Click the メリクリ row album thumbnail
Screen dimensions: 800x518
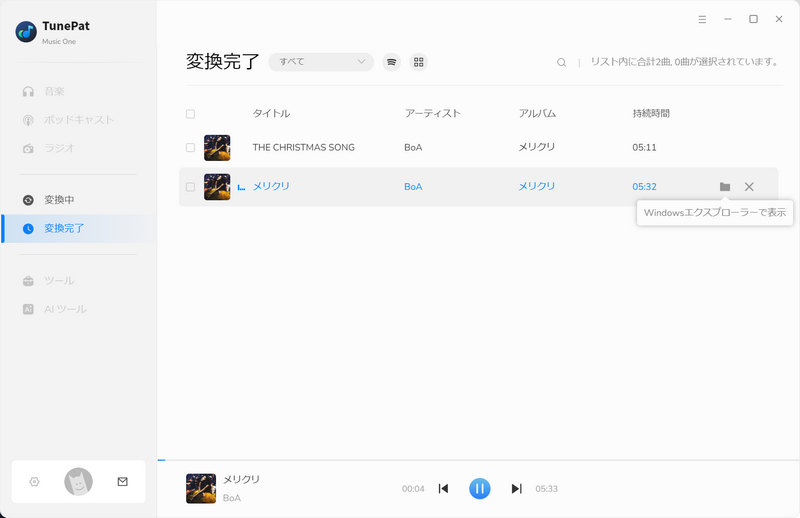(217, 187)
